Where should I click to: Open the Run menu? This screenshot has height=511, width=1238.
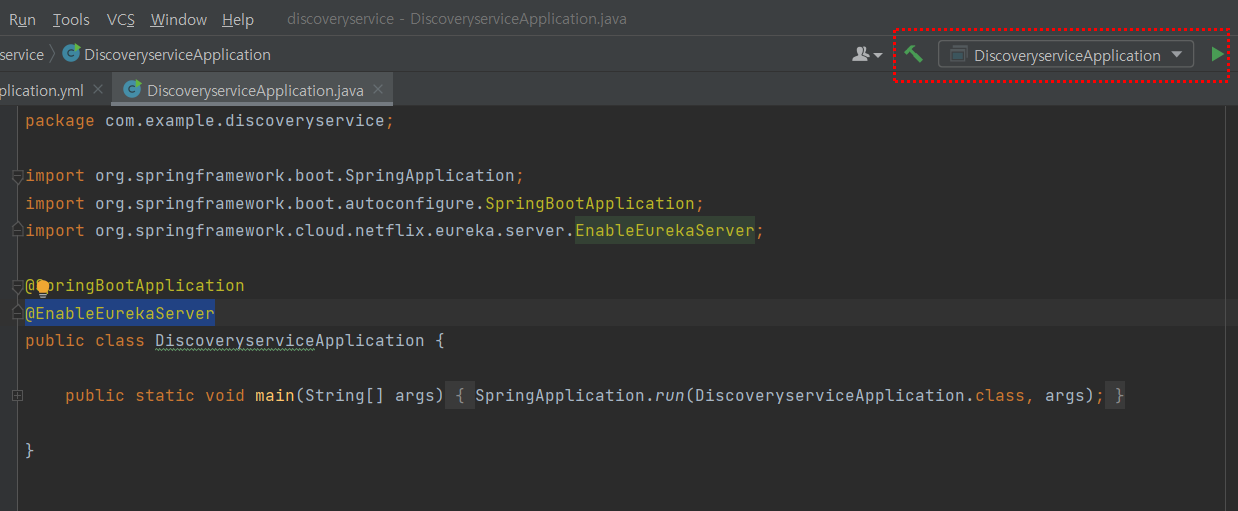click(x=22, y=19)
